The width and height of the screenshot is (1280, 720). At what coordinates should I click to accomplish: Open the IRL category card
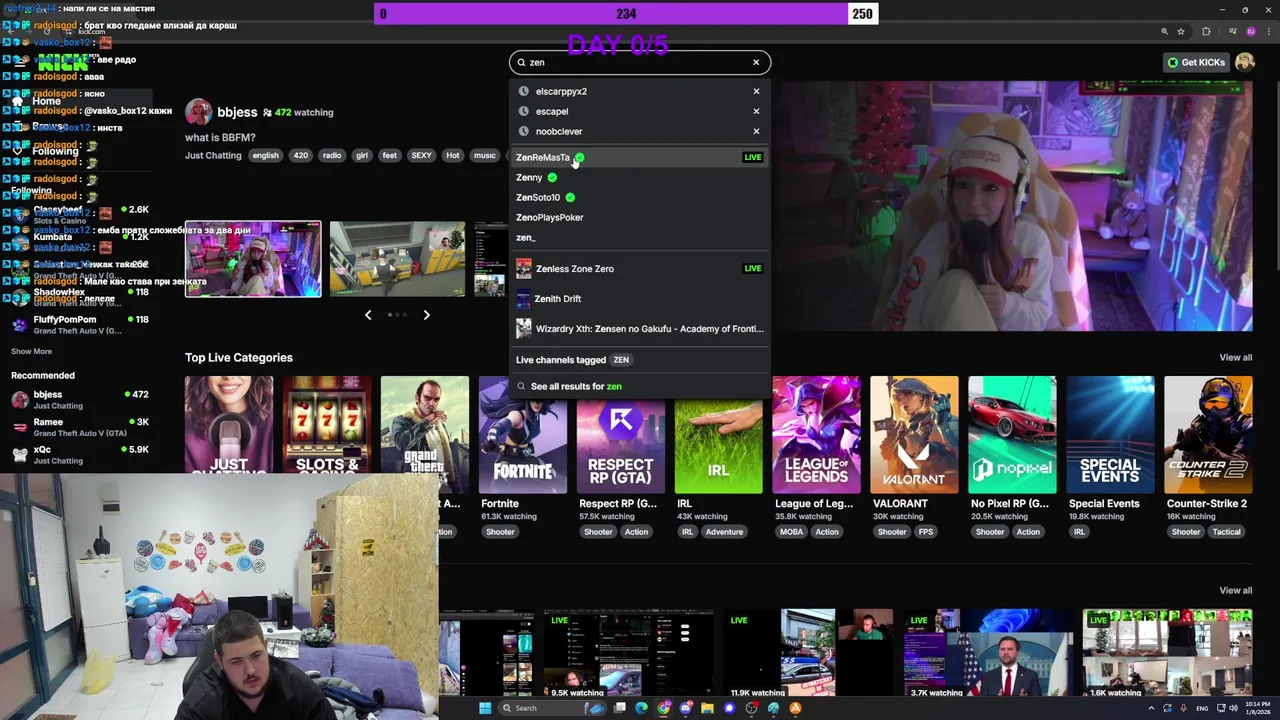coord(718,435)
